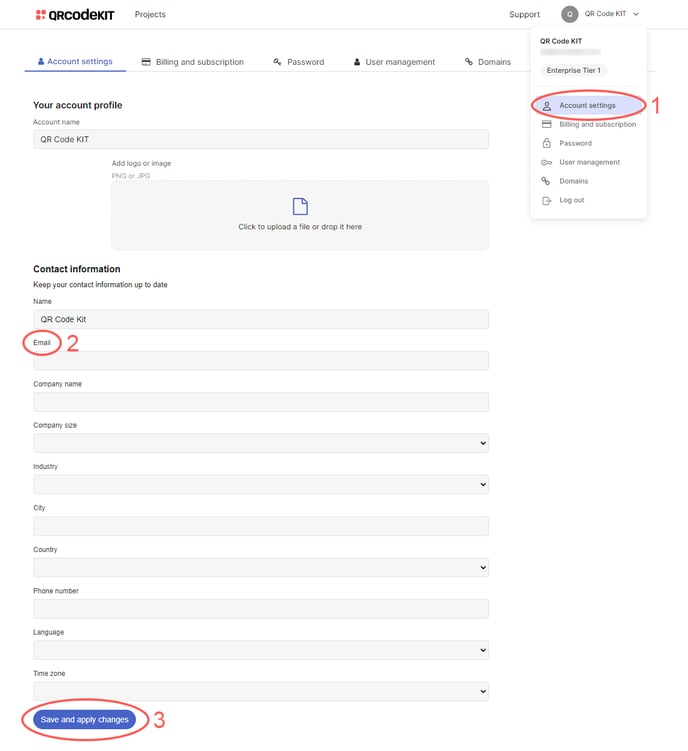Click the user avatar circle icon
The width and height of the screenshot is (688, 751).
pos(569,14)
